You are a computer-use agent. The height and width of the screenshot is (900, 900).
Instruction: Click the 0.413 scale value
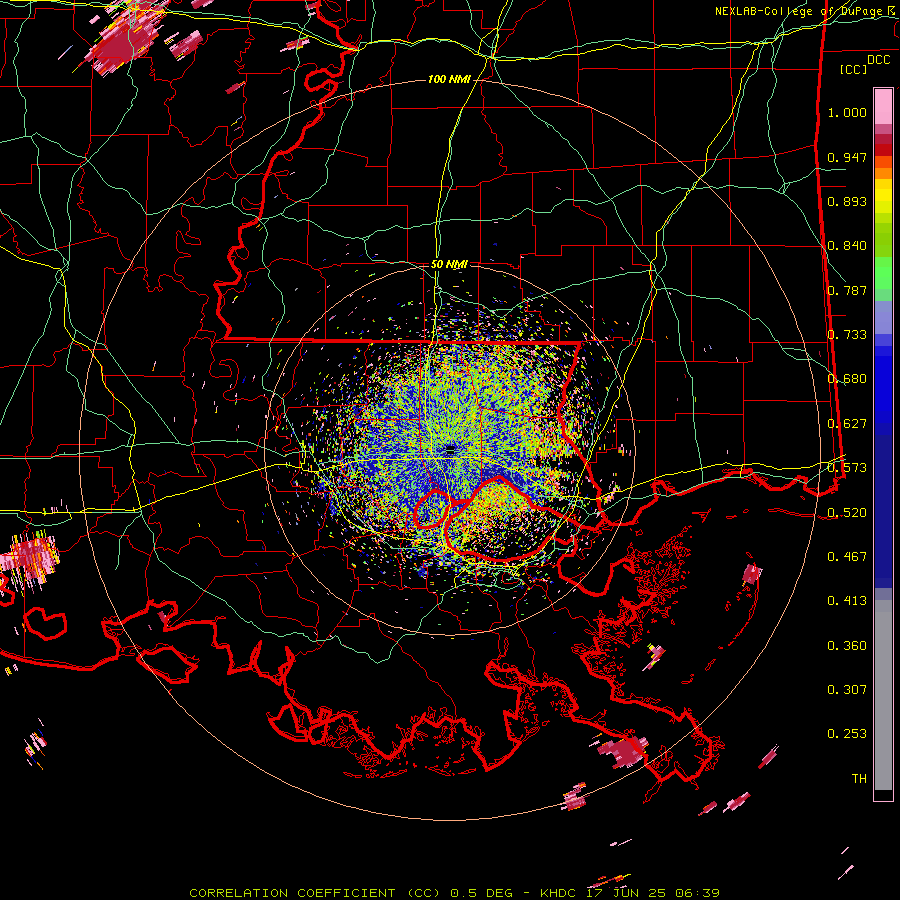tap(847, 601)
